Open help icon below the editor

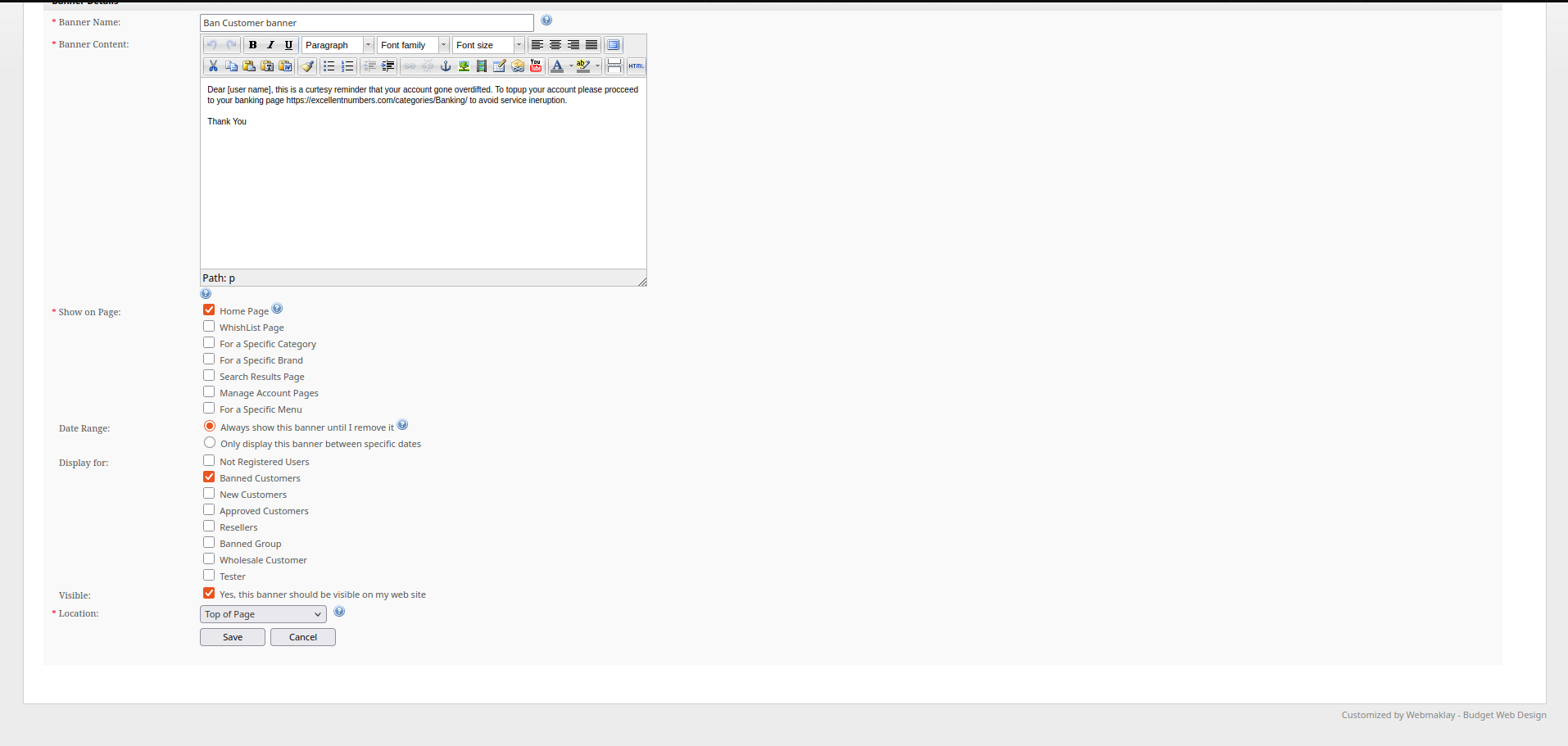coord(206,294)
